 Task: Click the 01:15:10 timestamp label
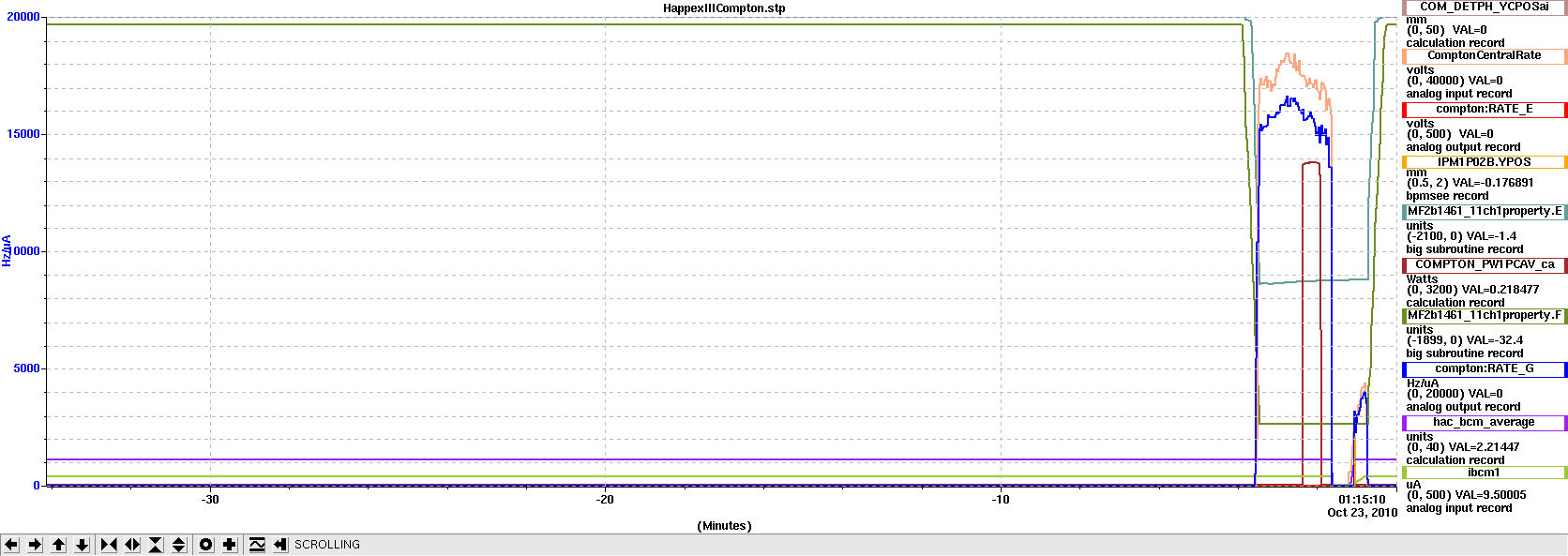1362,501
